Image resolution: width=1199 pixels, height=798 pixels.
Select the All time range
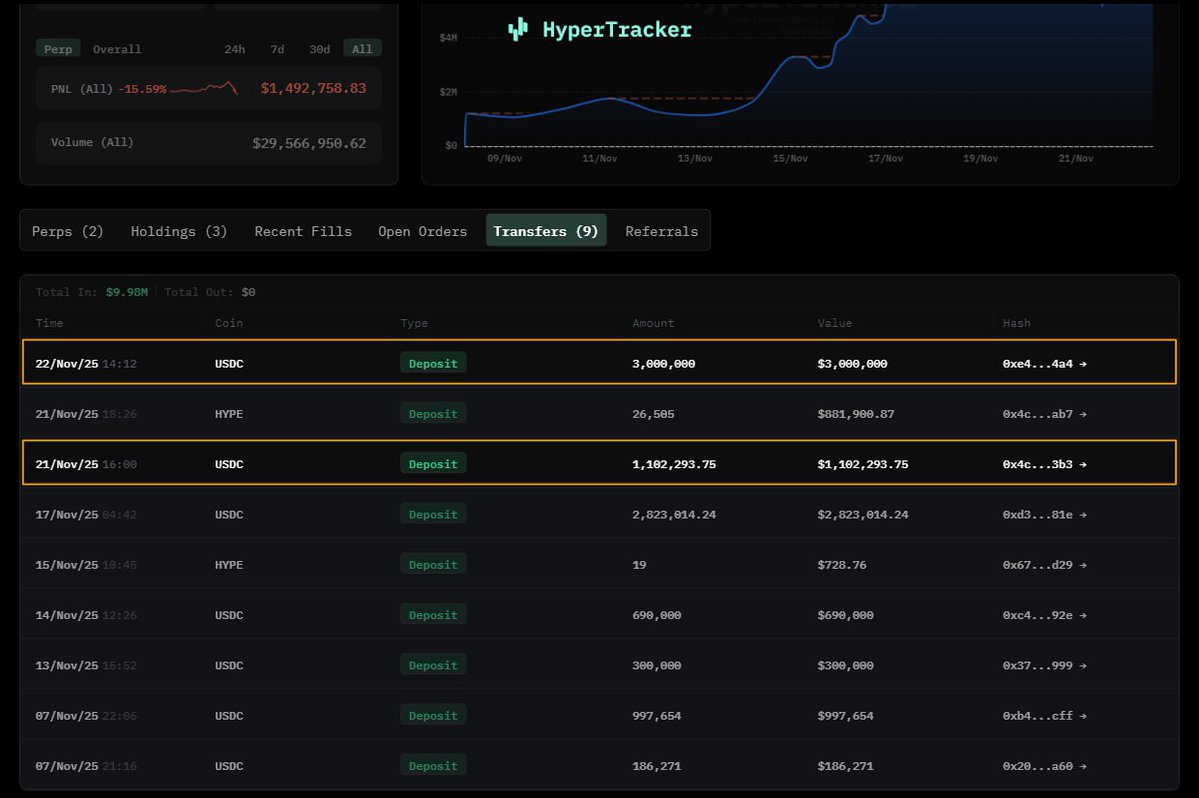[362, 49]
